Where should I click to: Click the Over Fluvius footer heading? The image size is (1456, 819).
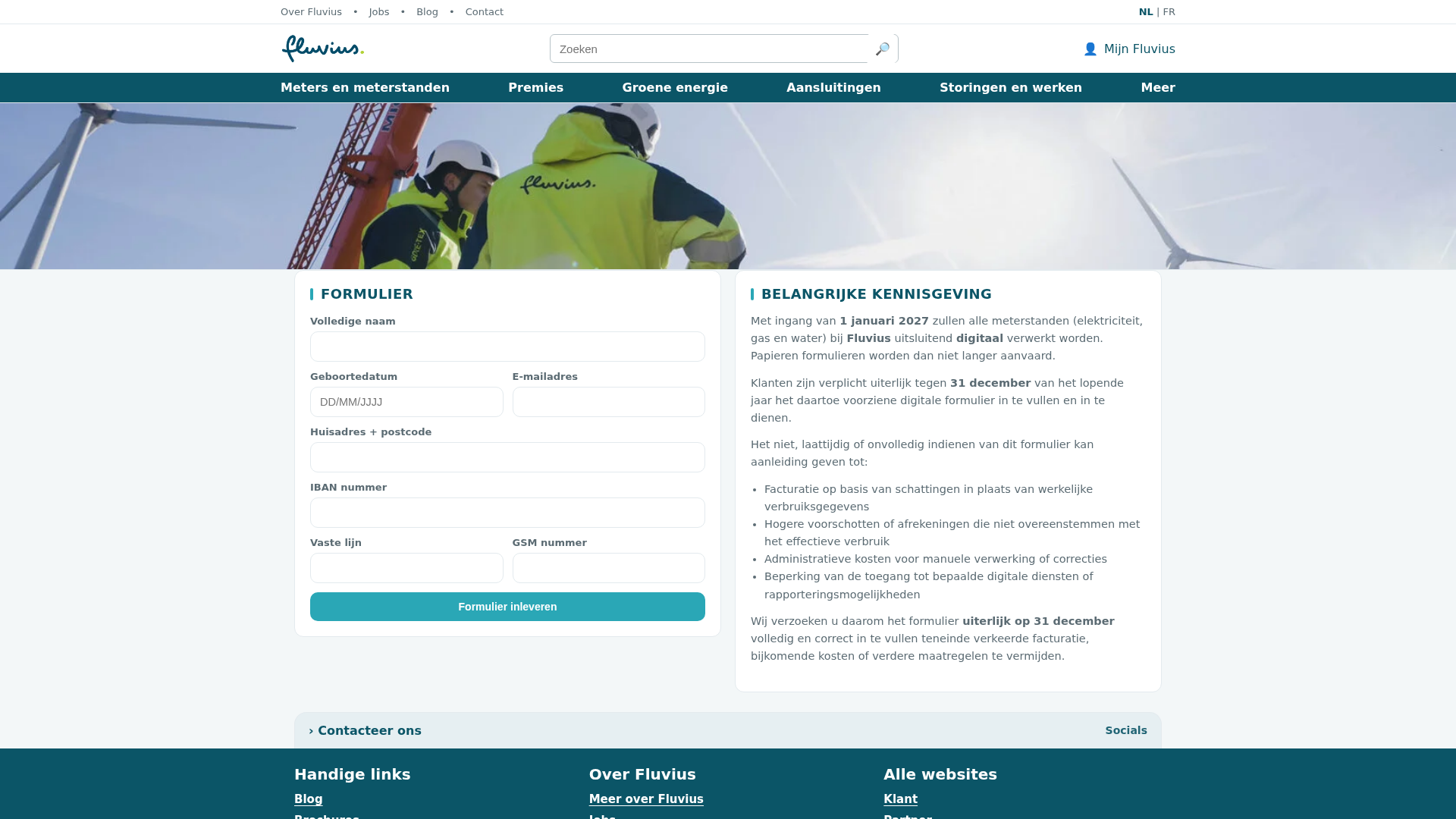tap(642, 774)
